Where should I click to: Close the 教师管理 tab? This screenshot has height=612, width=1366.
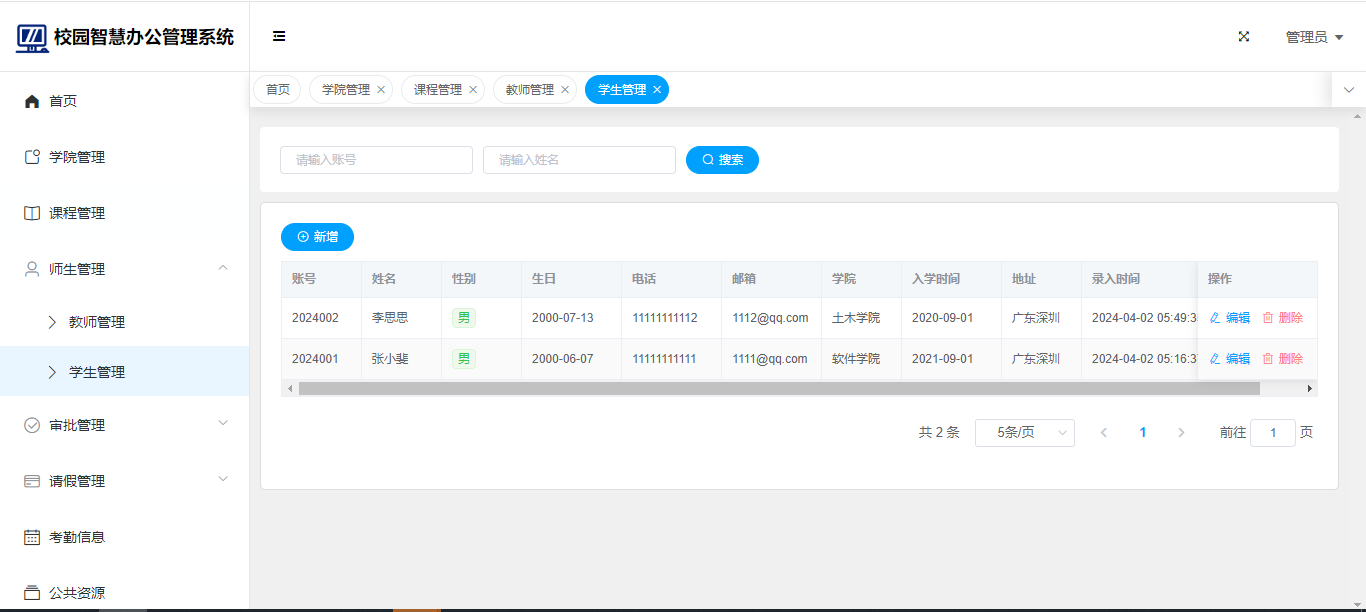click(x=565, y=90)
